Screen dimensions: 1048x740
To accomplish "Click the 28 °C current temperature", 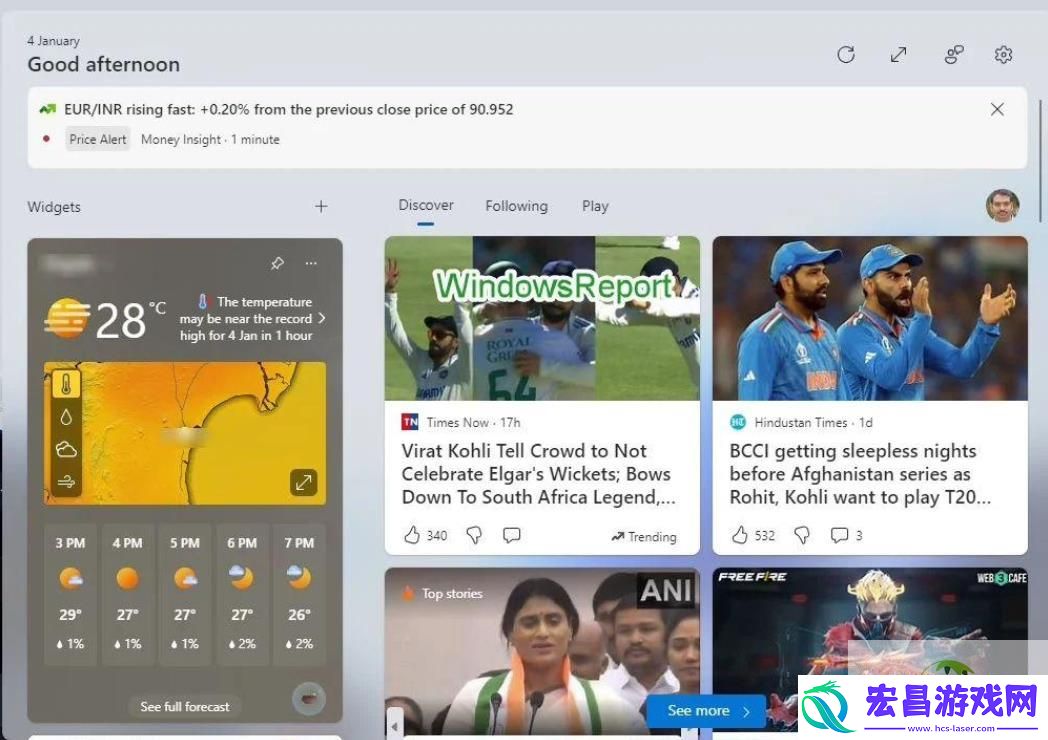I will click(x=130, y=320).
